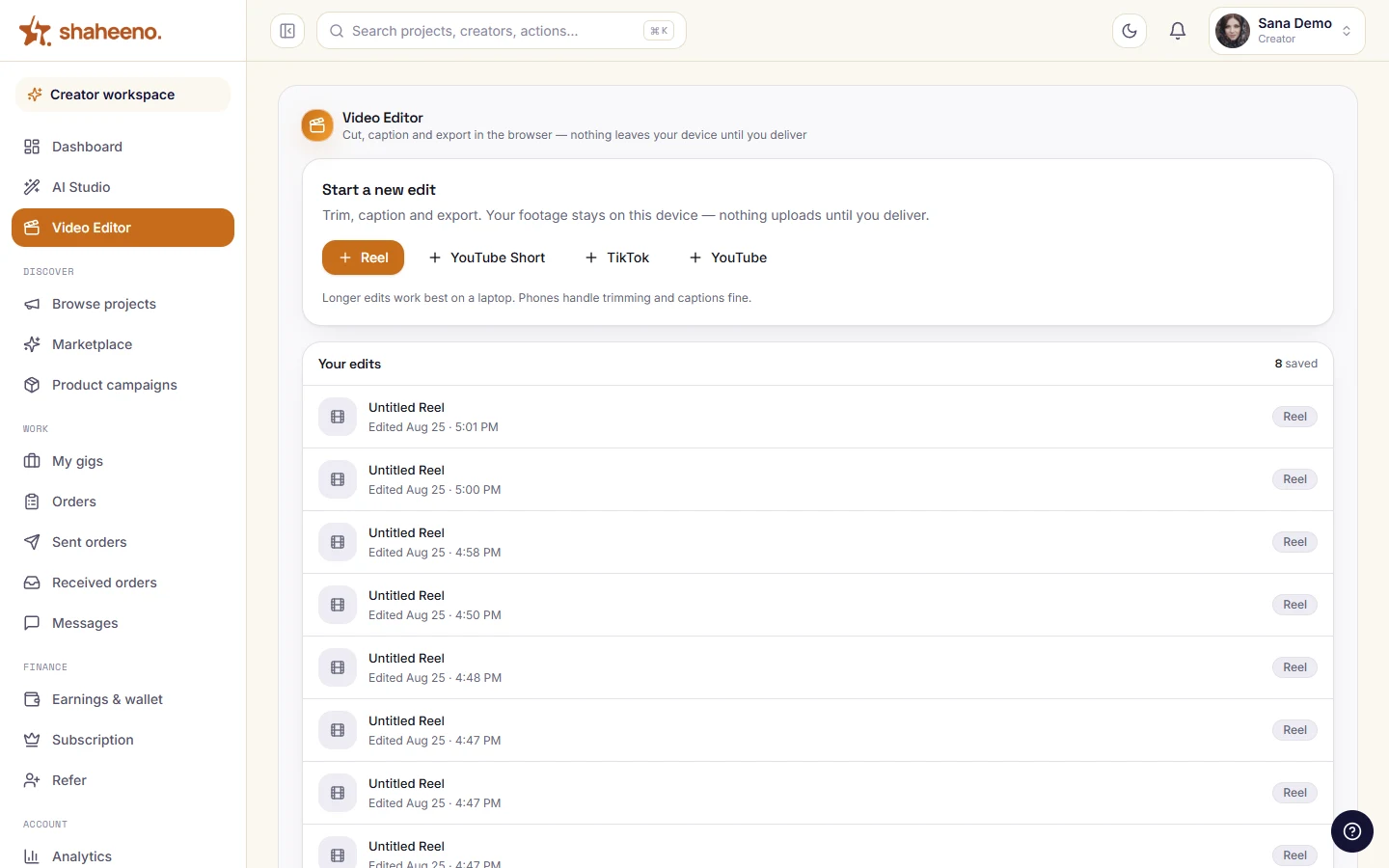Click the AI Studio wand icon

tap(32, 187)
